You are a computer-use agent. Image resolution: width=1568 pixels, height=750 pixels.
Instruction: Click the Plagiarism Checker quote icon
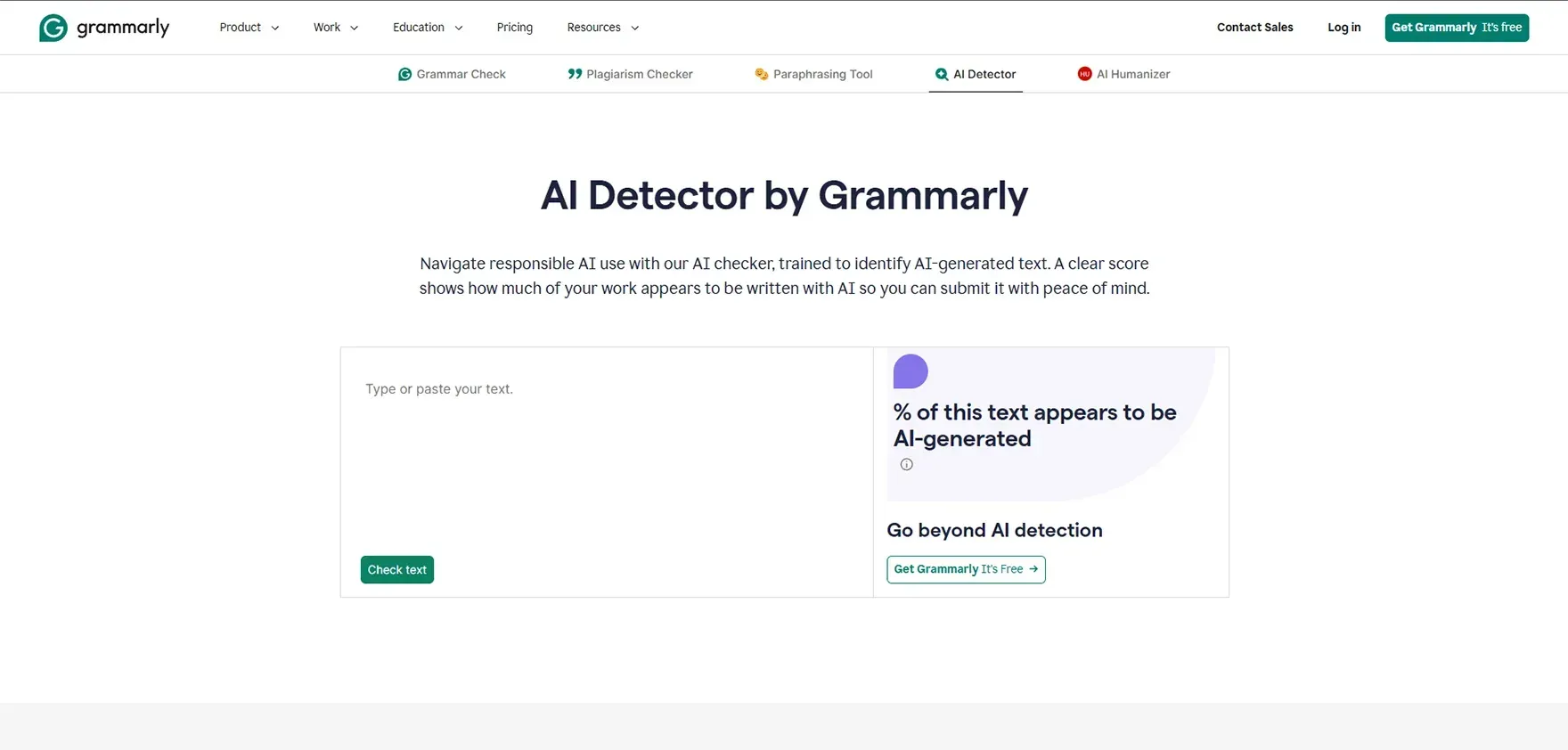pos(575,74)
